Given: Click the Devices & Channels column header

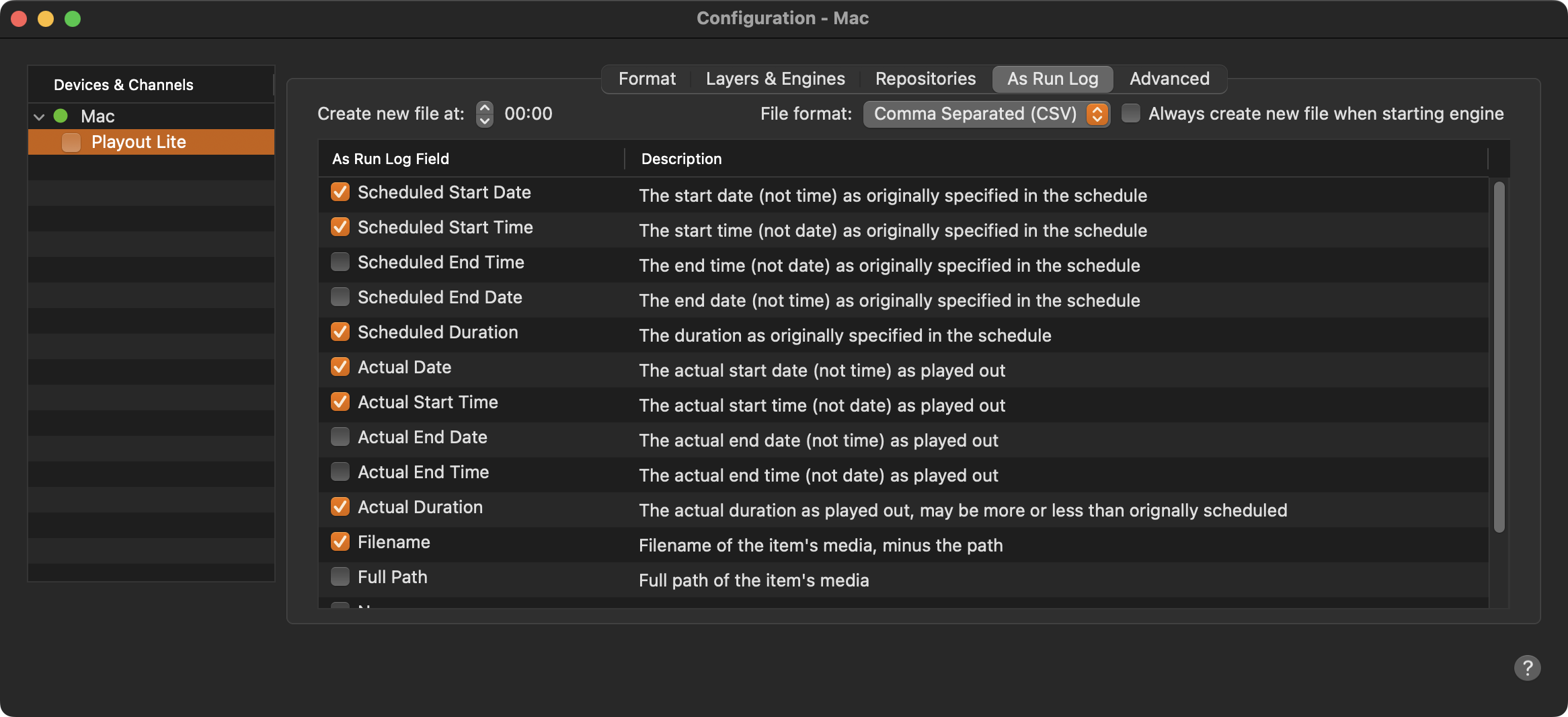Looking at the screenshot, I should pos(151,85).
